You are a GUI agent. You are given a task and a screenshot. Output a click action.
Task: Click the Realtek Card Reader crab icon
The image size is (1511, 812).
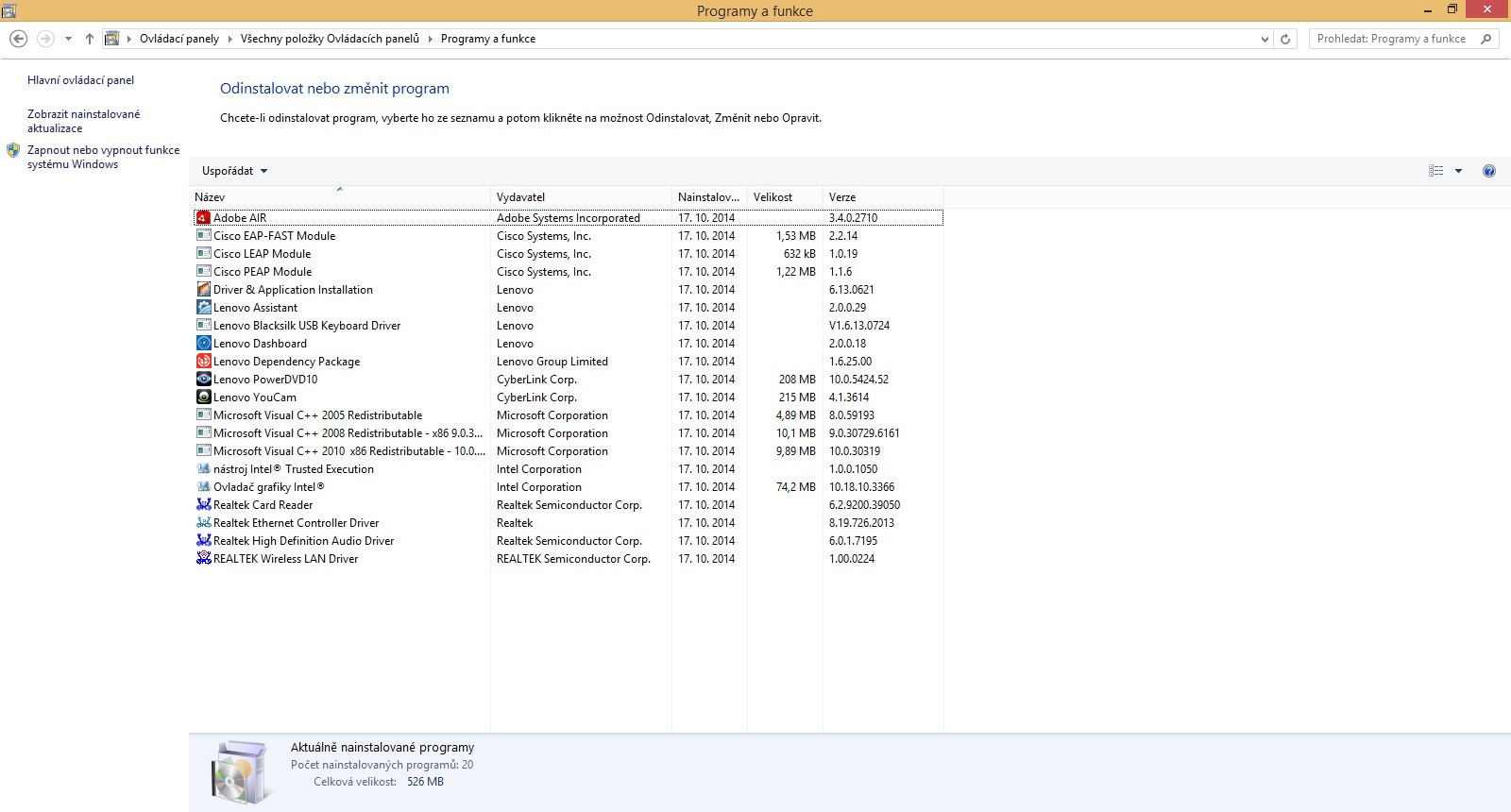[203, 505]
